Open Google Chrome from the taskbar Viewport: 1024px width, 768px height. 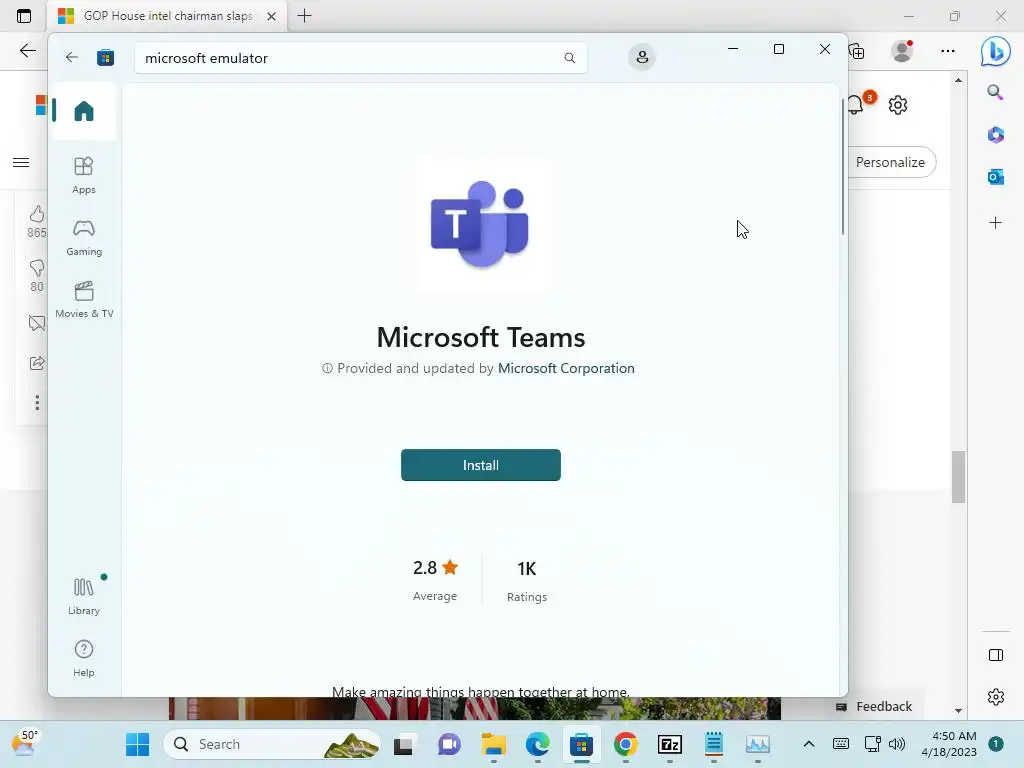626,744
